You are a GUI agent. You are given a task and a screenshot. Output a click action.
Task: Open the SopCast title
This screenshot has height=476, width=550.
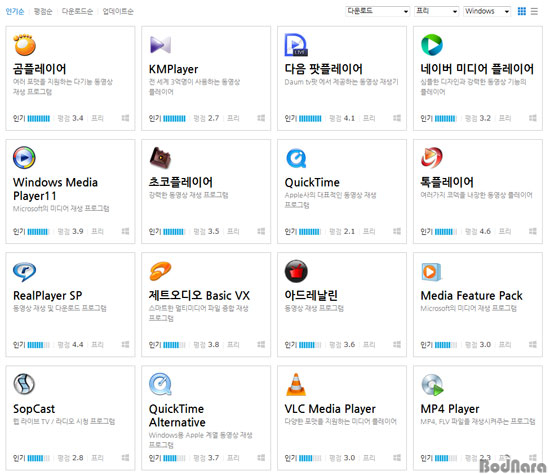[34, 409]
